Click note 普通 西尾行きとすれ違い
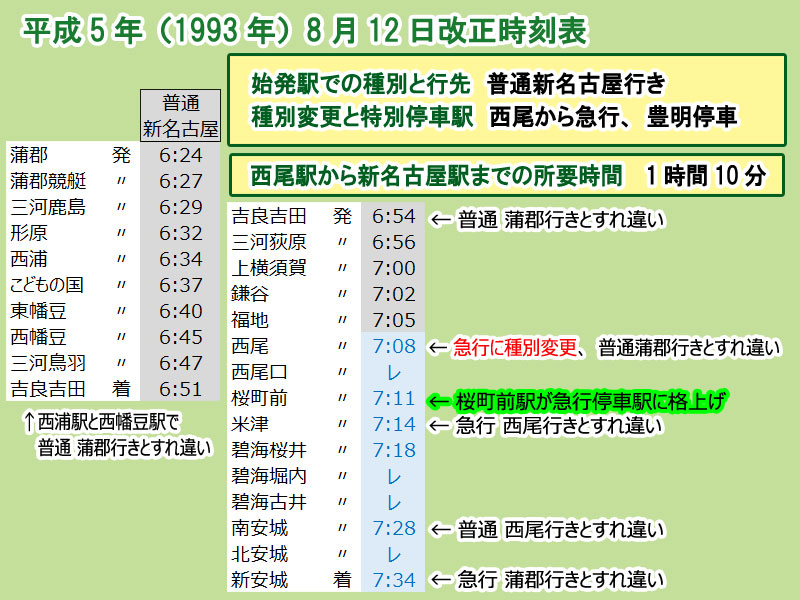 561,530
